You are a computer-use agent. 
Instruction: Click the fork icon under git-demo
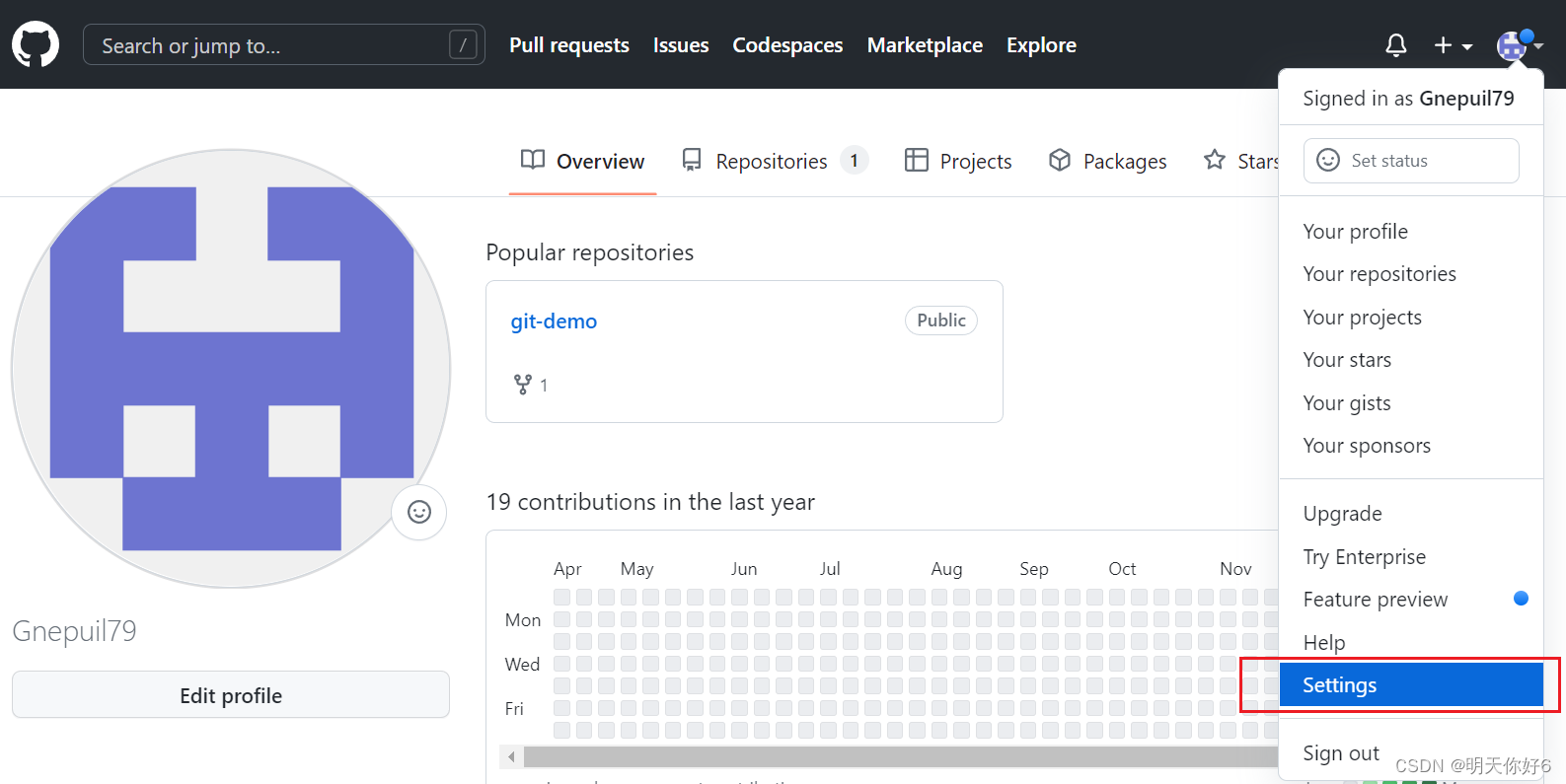tap(523, 385)
